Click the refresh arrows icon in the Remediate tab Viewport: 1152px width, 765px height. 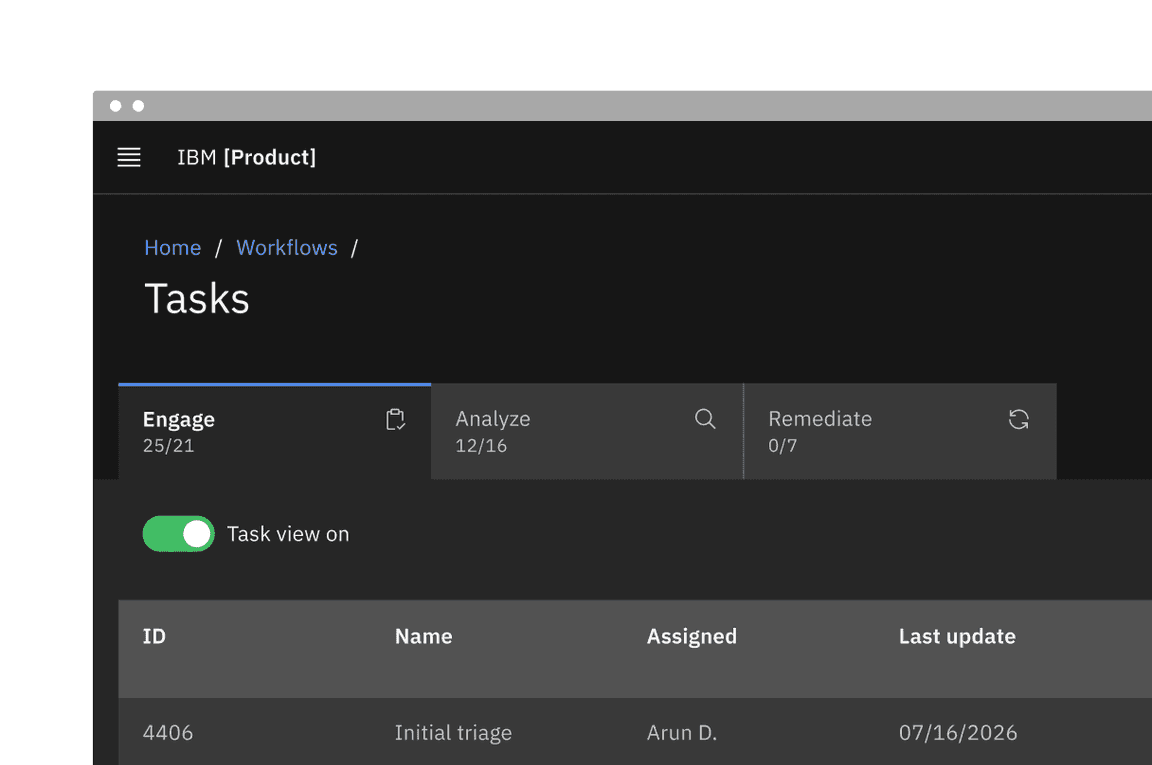pos(1018,420)
